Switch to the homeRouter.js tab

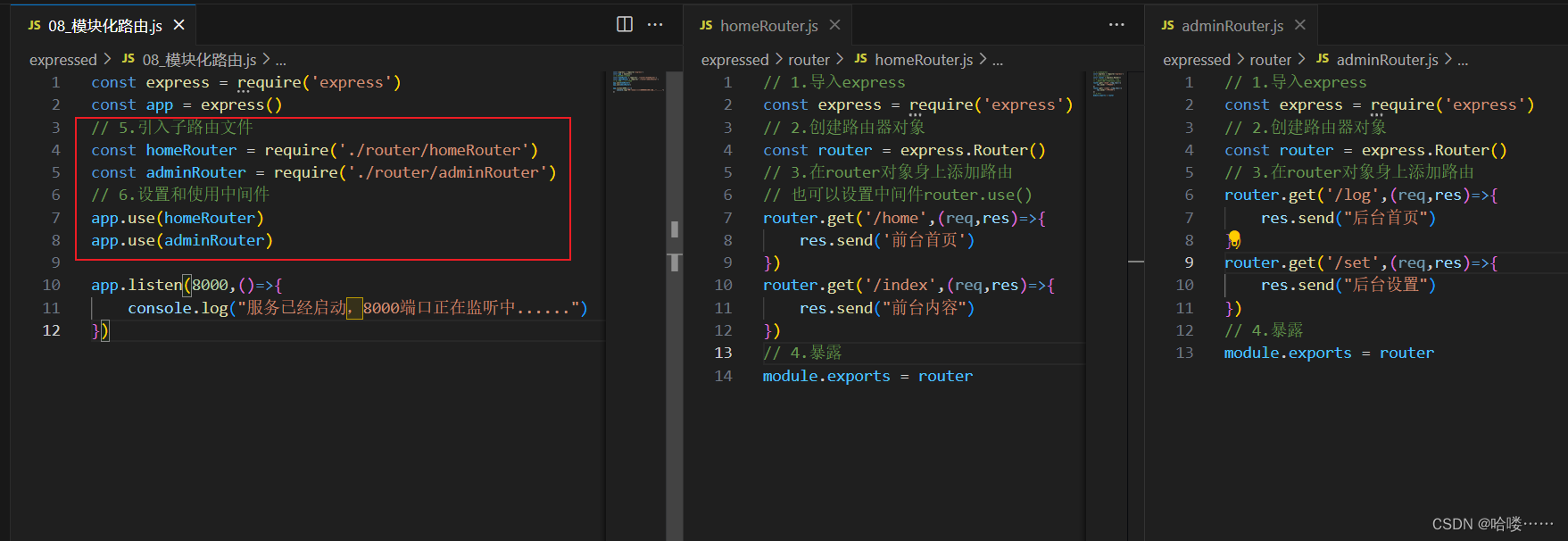tap(768, 26)
